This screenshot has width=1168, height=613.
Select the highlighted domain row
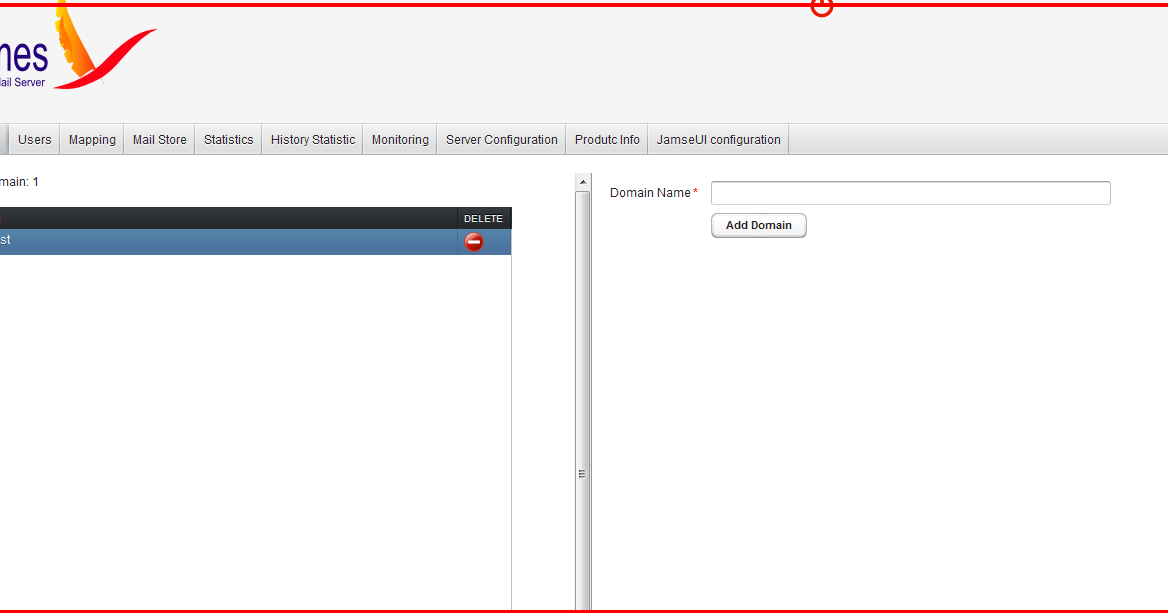(200, 240)
